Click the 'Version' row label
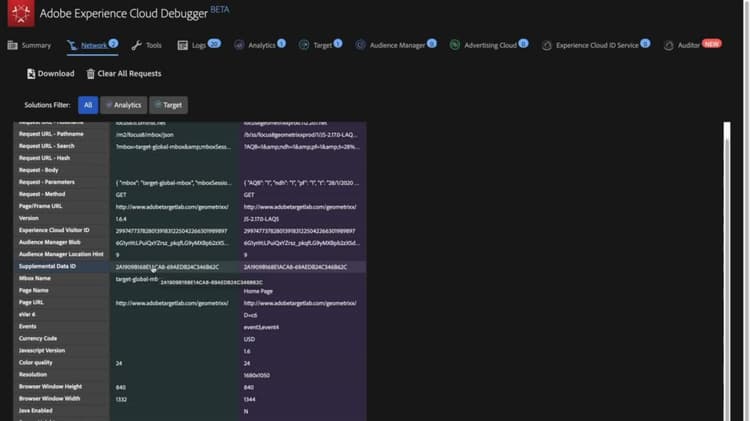This screenshot has width=750, height=421. [x=29, y=218]
